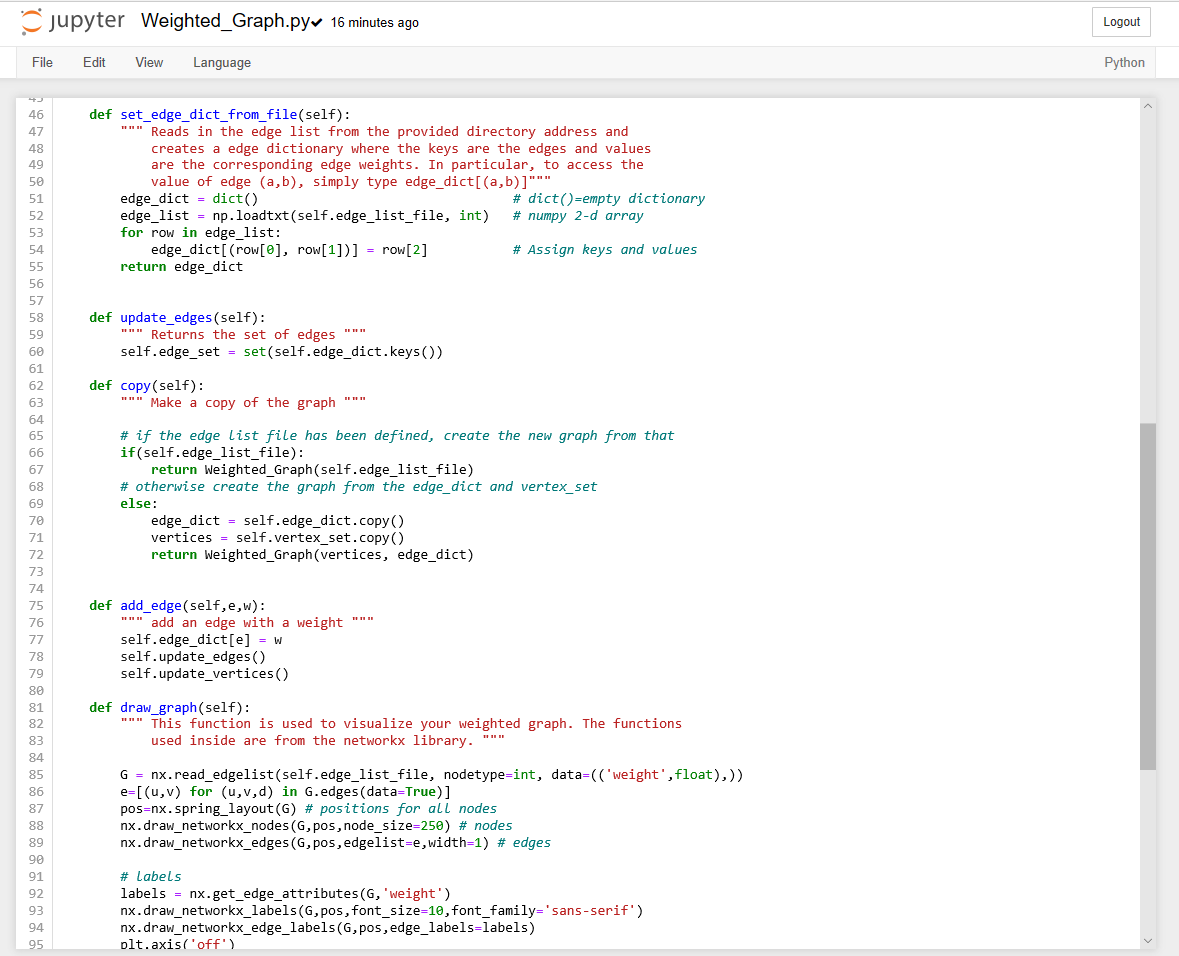
Task: Open the Edit menu
Action: [94, 62]
